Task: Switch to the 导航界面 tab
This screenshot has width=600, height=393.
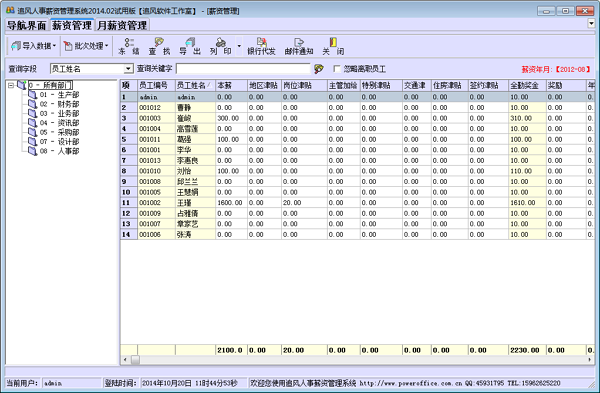Action: click(26, 25)
